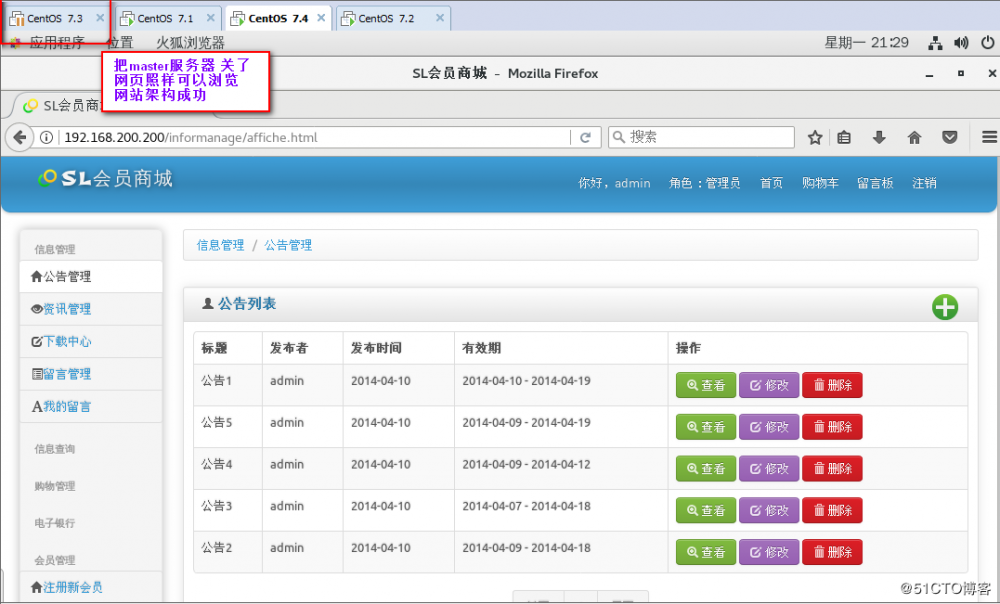Click the 删除 button for 公告5
Screen dimensions: 1000x604
(x=831, y=426)
